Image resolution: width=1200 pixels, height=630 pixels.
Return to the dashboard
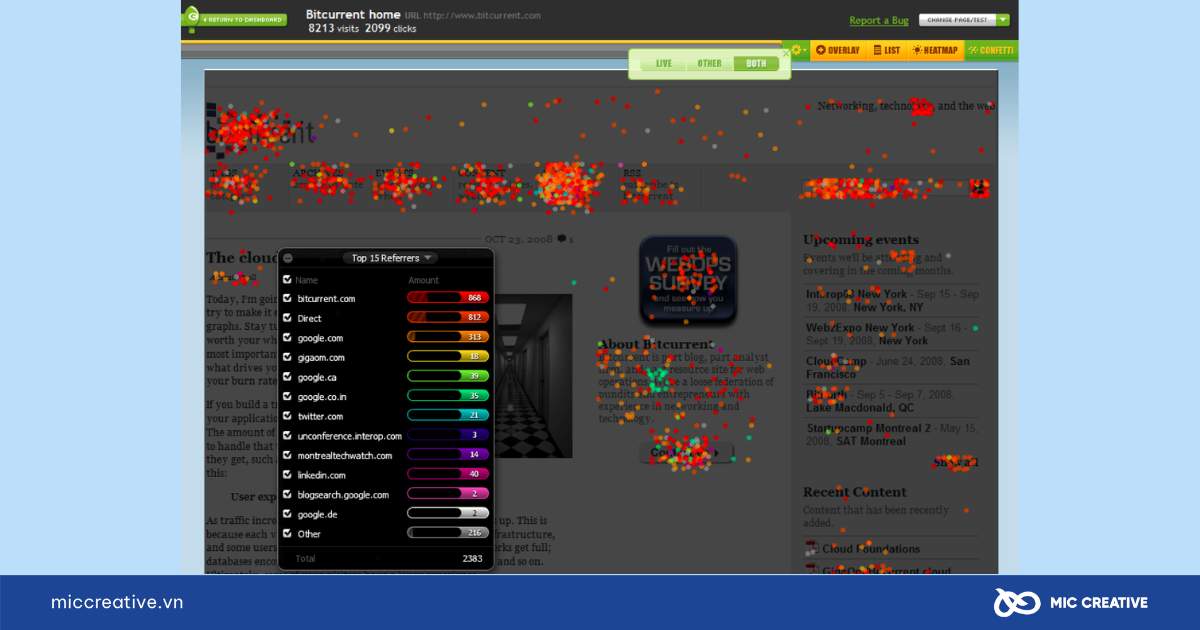click(x=243, y=20)
